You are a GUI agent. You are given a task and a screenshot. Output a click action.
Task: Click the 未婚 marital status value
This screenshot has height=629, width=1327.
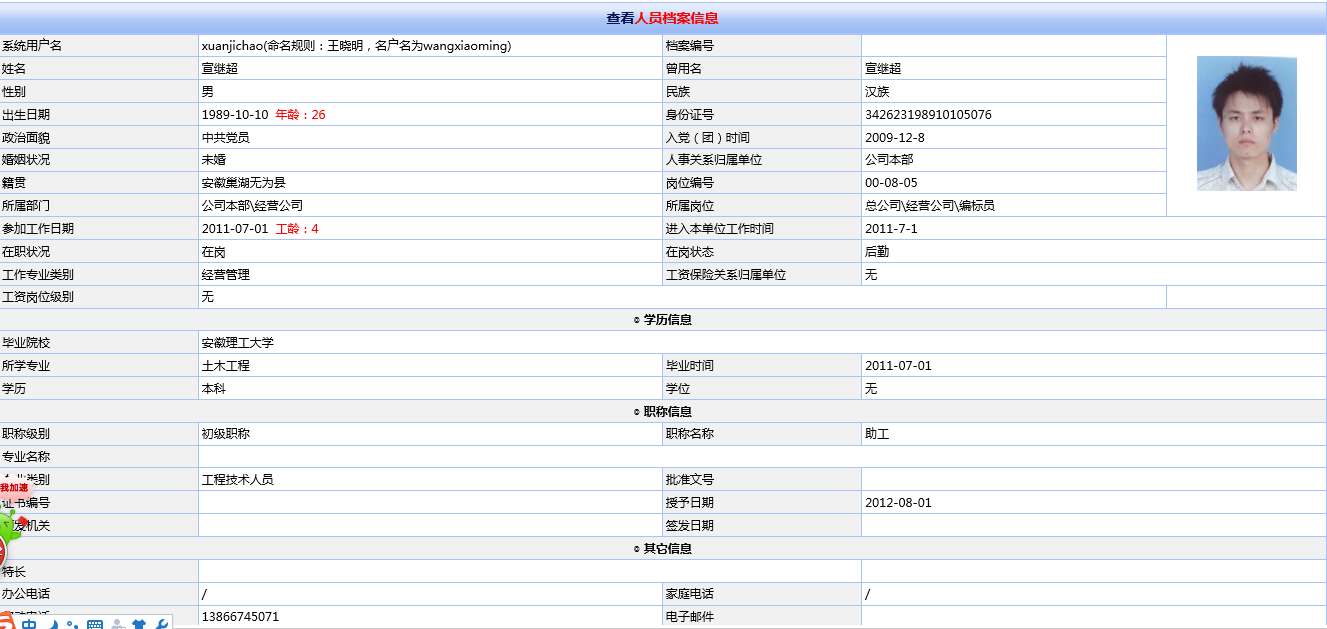pos(213,160)
